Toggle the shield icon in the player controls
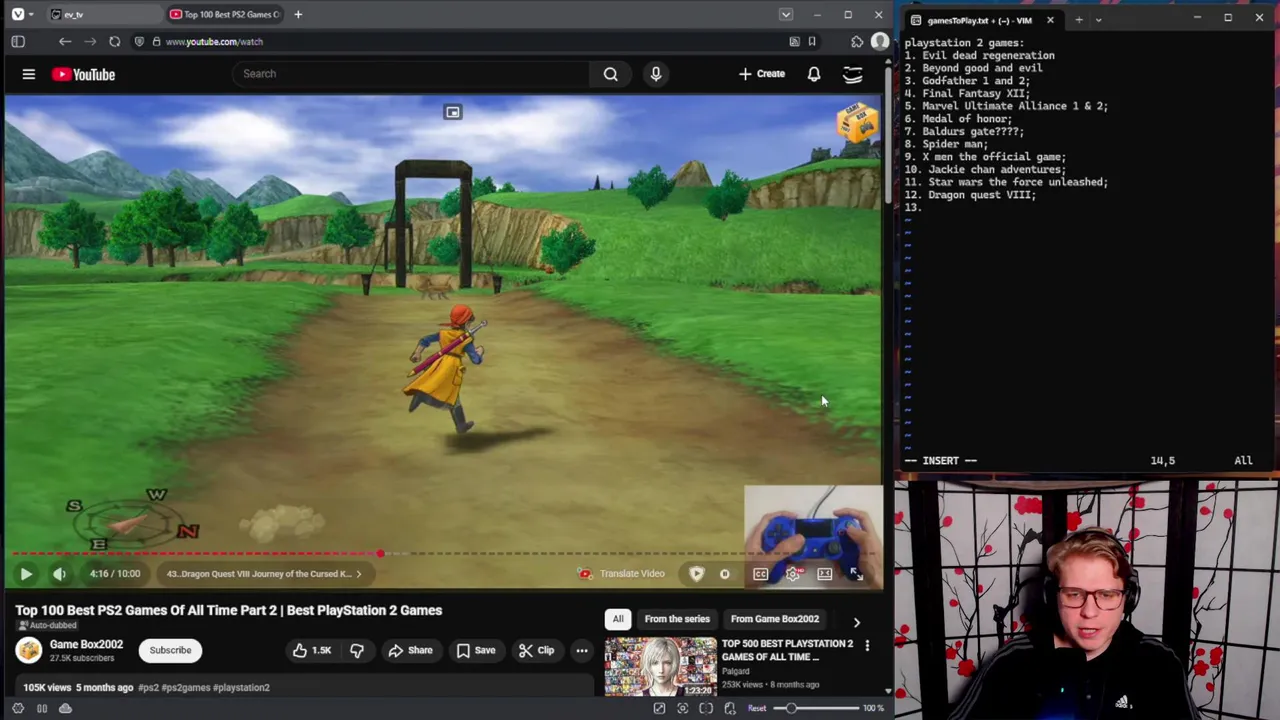 [697, 574]
